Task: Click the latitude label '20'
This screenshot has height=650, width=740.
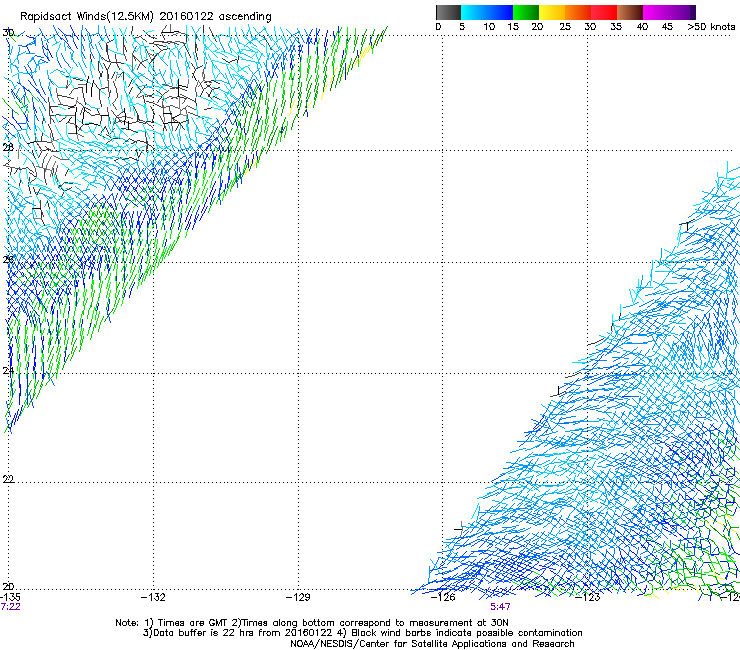Action: click(x=8, y=587)
